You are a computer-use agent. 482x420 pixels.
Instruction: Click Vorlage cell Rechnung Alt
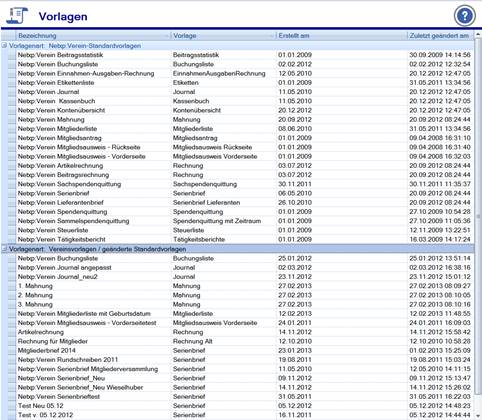[x=192, y=341]
